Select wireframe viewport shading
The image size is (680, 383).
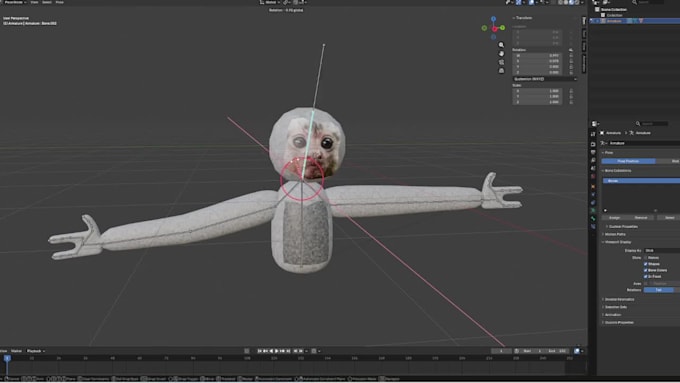point(560,2)
